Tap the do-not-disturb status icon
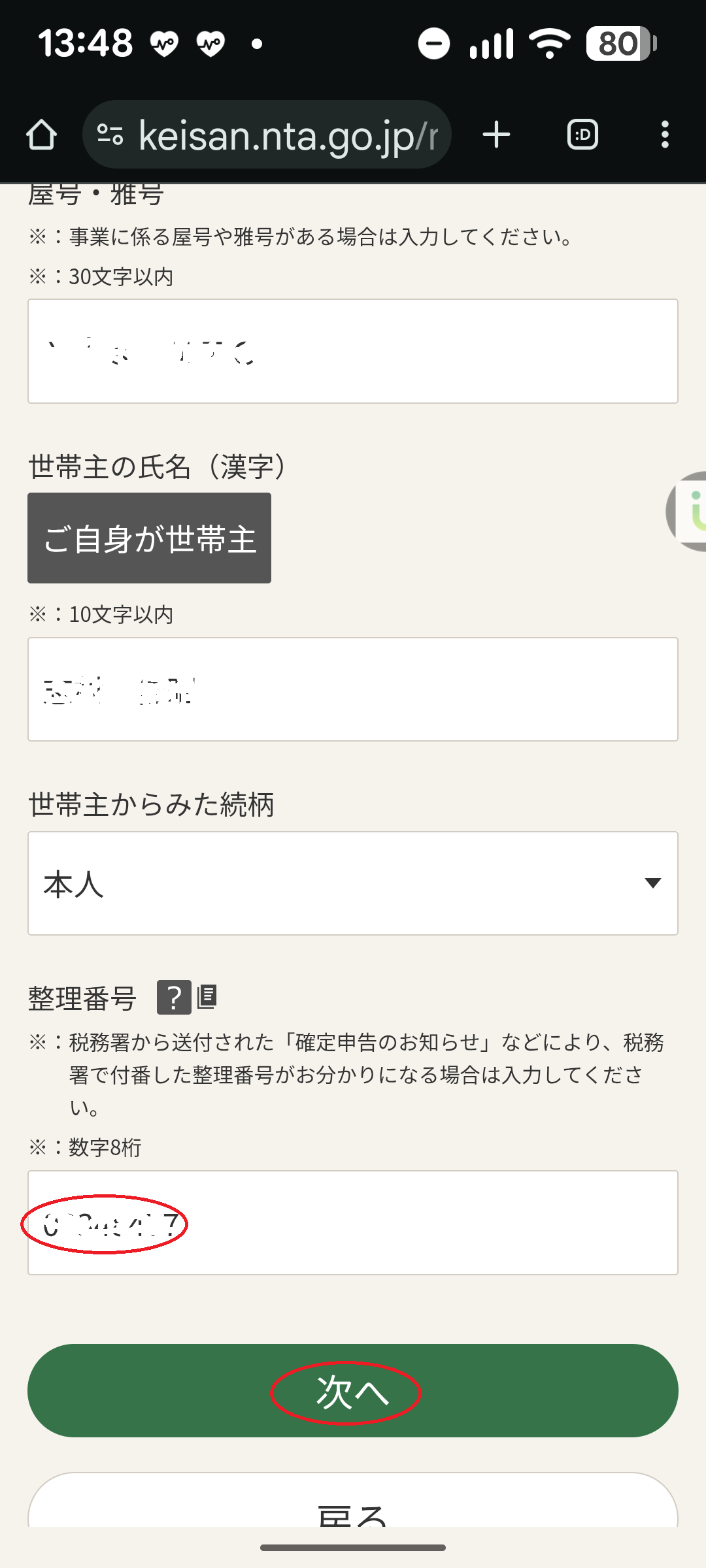The image size is (706, 1568). [434, 44]
